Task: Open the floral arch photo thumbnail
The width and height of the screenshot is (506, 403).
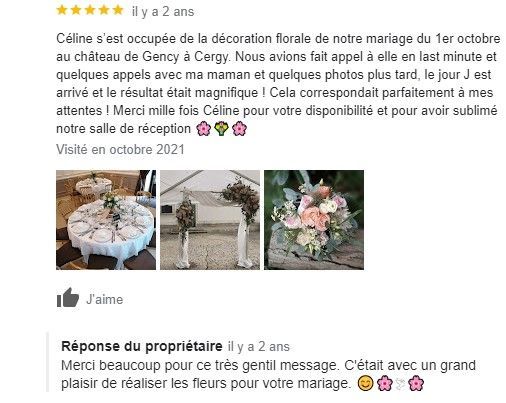Action: (x=210, y=220)
